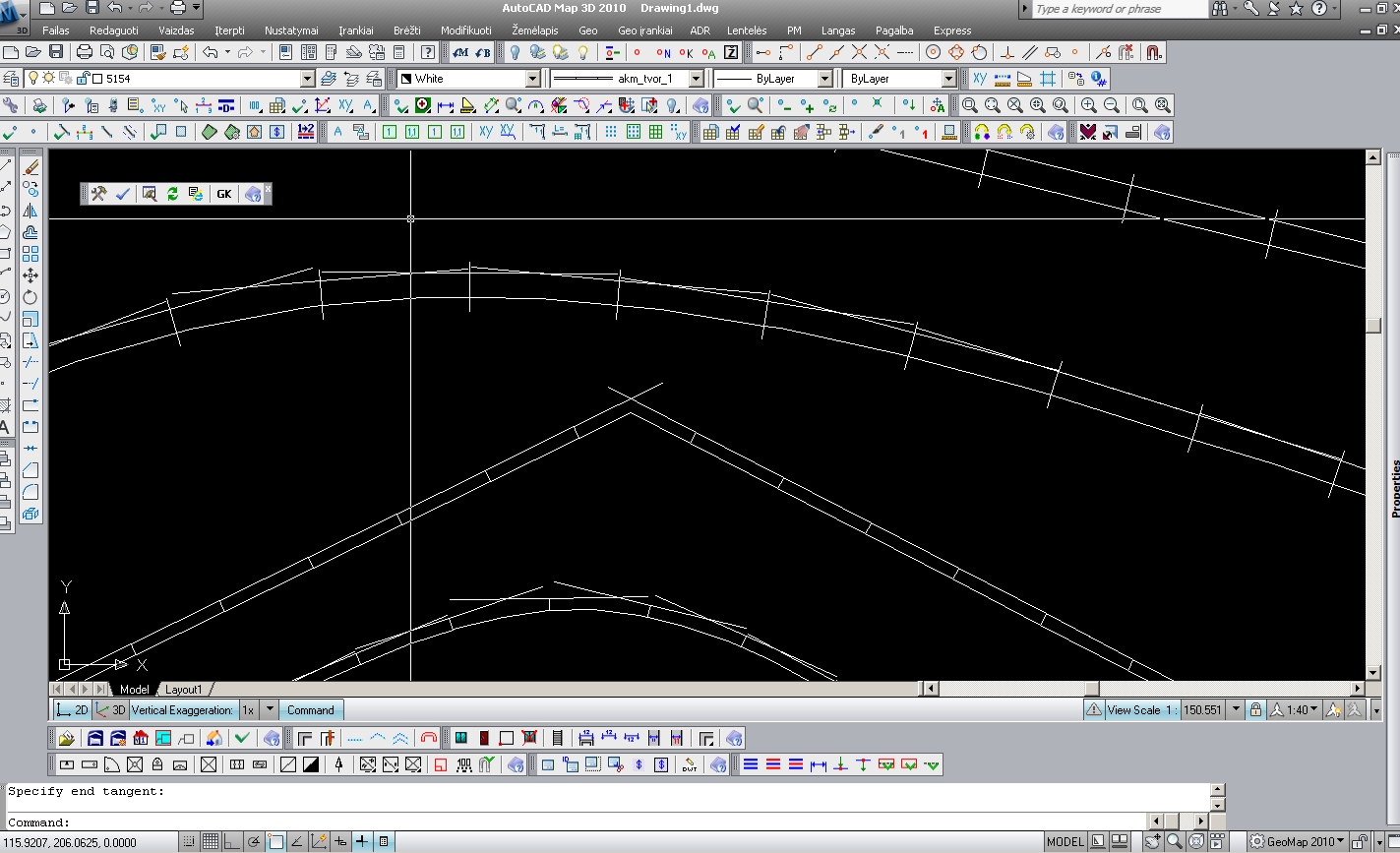
Task: Open the ByLayer lineweight dropdown
Action: coord(824,79)
